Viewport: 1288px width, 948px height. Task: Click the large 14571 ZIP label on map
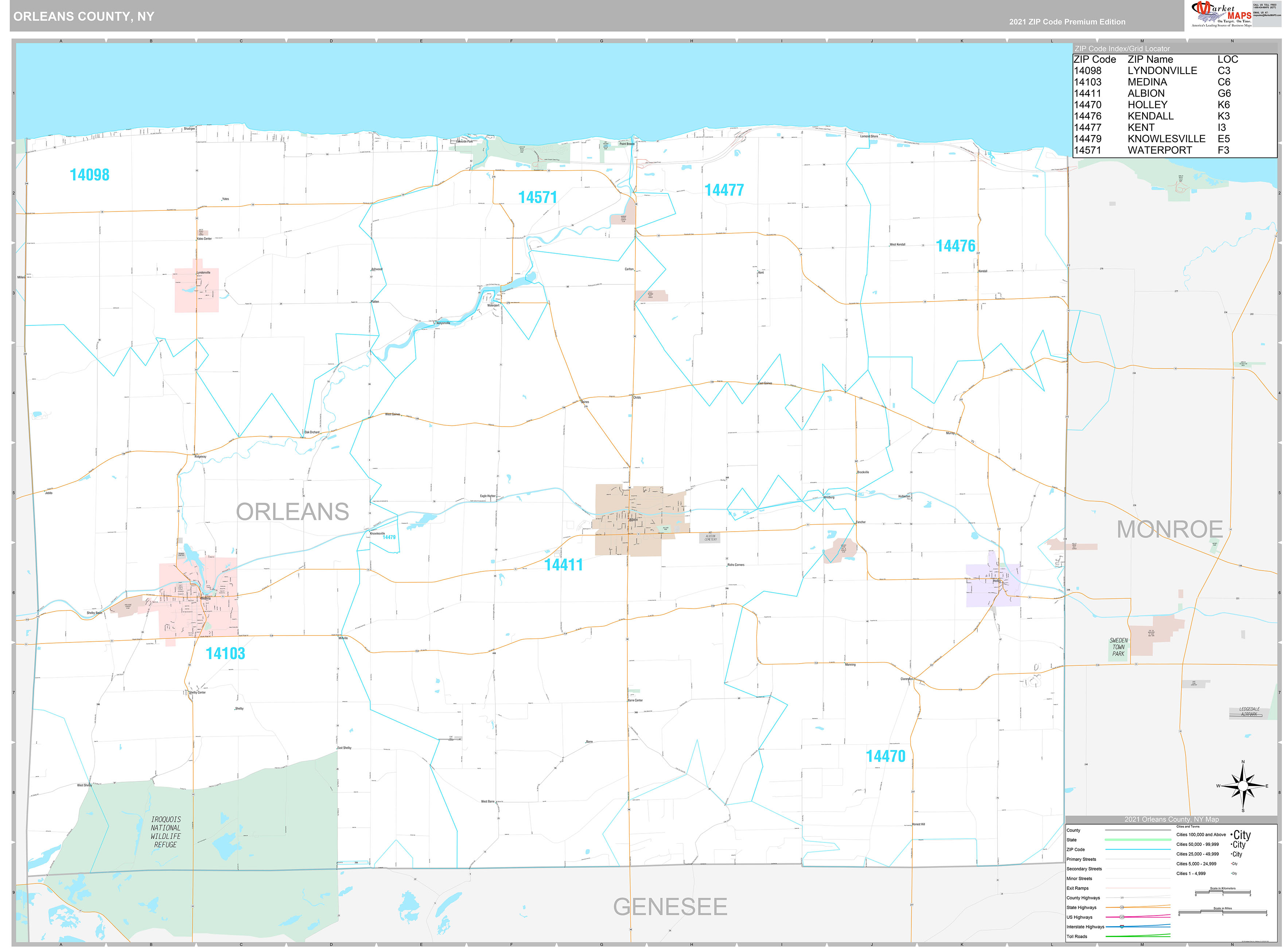[x=538, y=197]
